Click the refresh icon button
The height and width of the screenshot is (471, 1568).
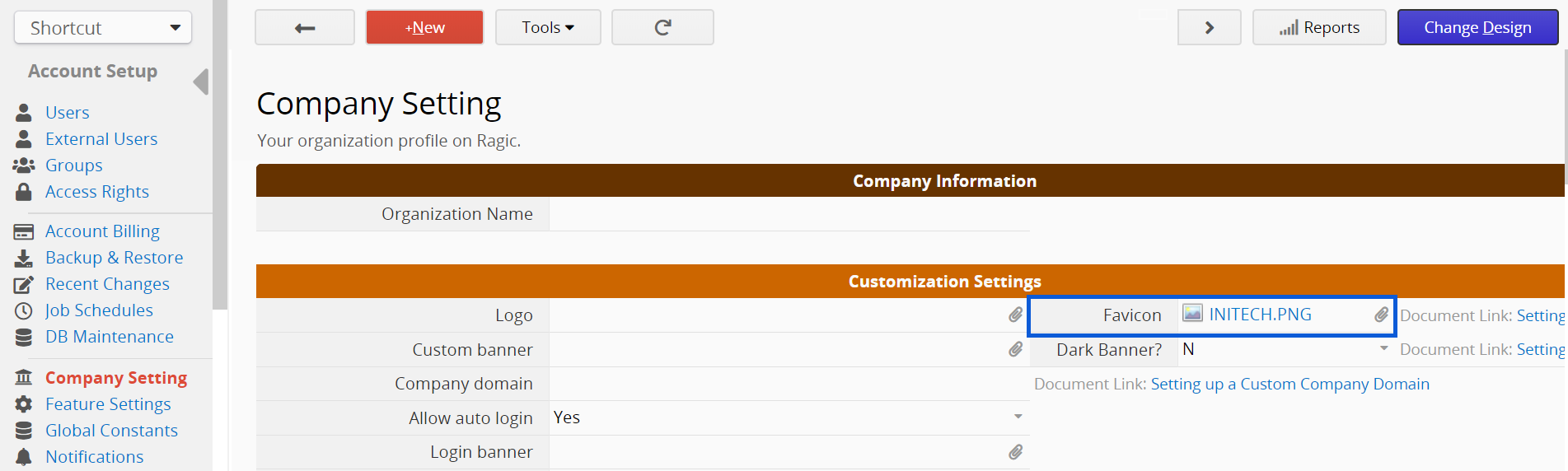point(662,28)
